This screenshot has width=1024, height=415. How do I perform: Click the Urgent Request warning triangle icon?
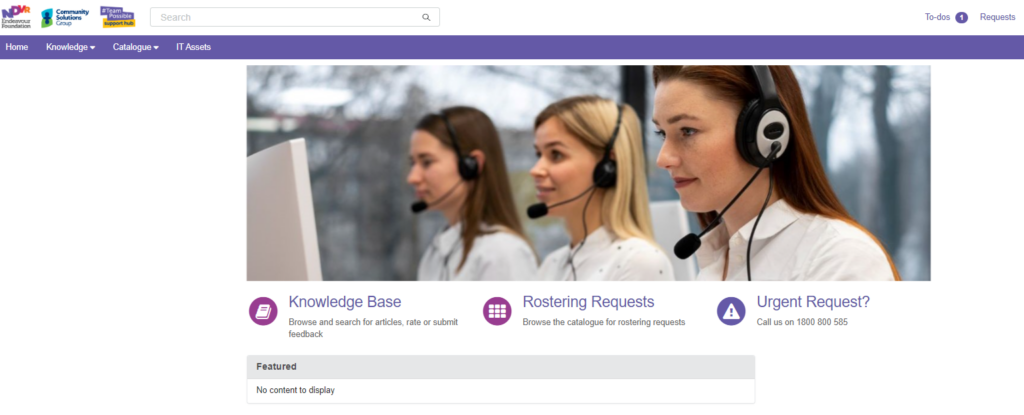click(x=731, y=311)
